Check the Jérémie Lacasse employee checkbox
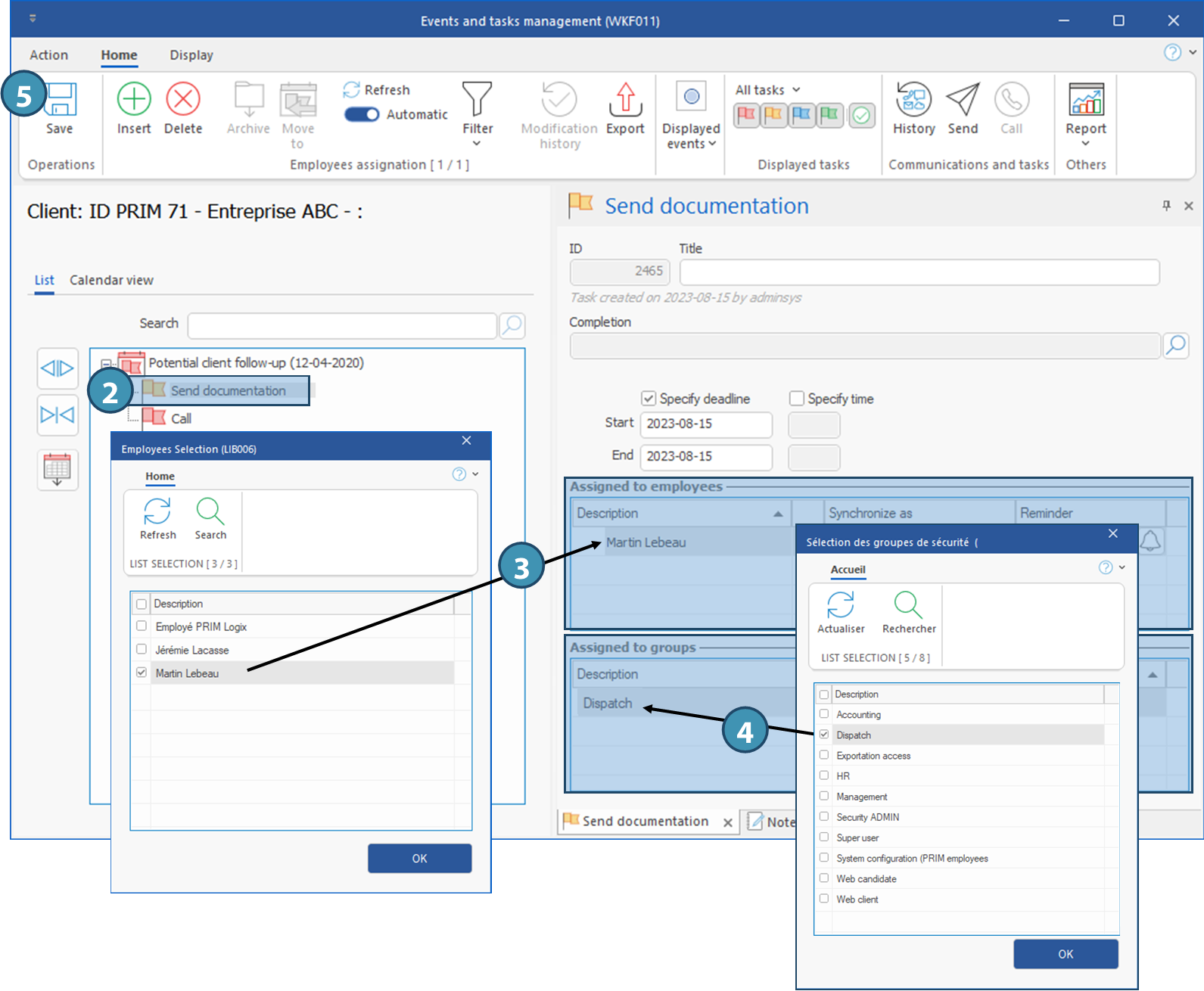1204x991 pixels. [142, 650]
